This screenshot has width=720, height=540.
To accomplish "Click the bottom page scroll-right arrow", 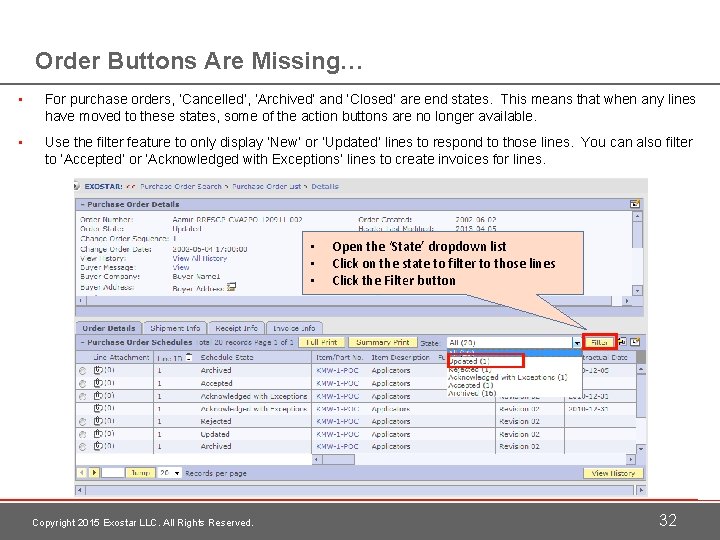I will [x=641, y=490].
